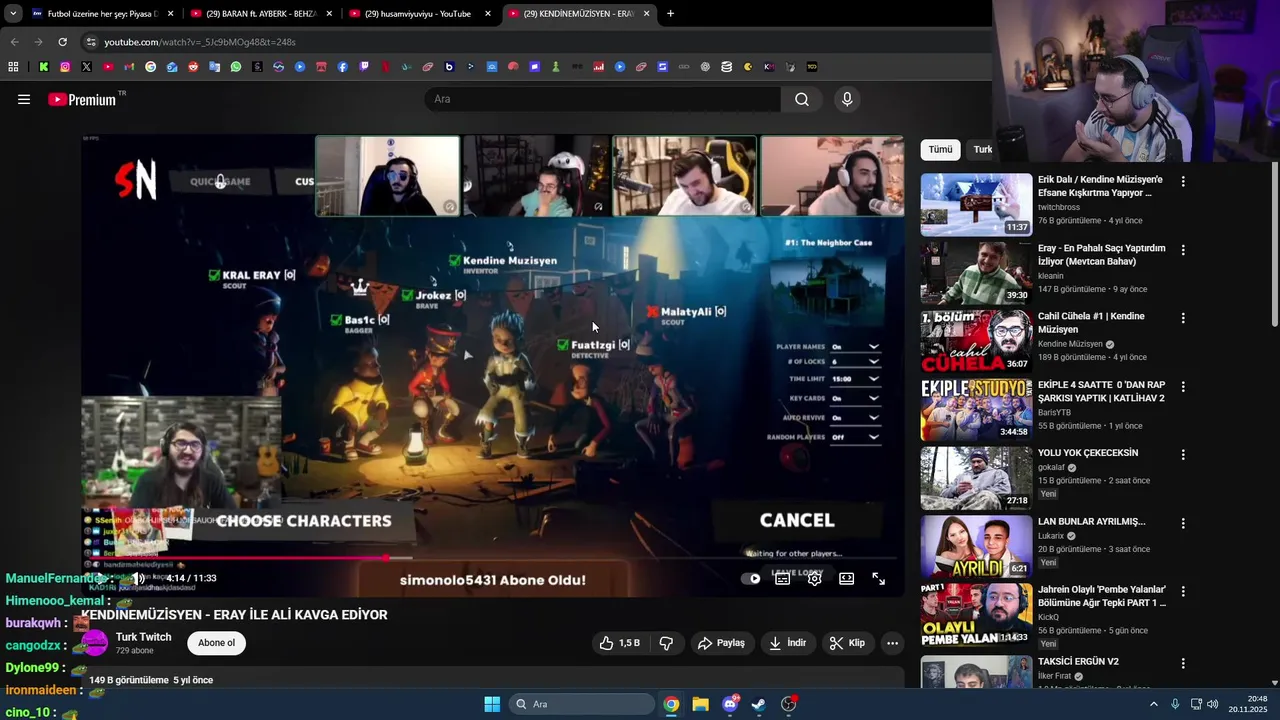Go to YouTube Premium home logo

coord(82,99)
